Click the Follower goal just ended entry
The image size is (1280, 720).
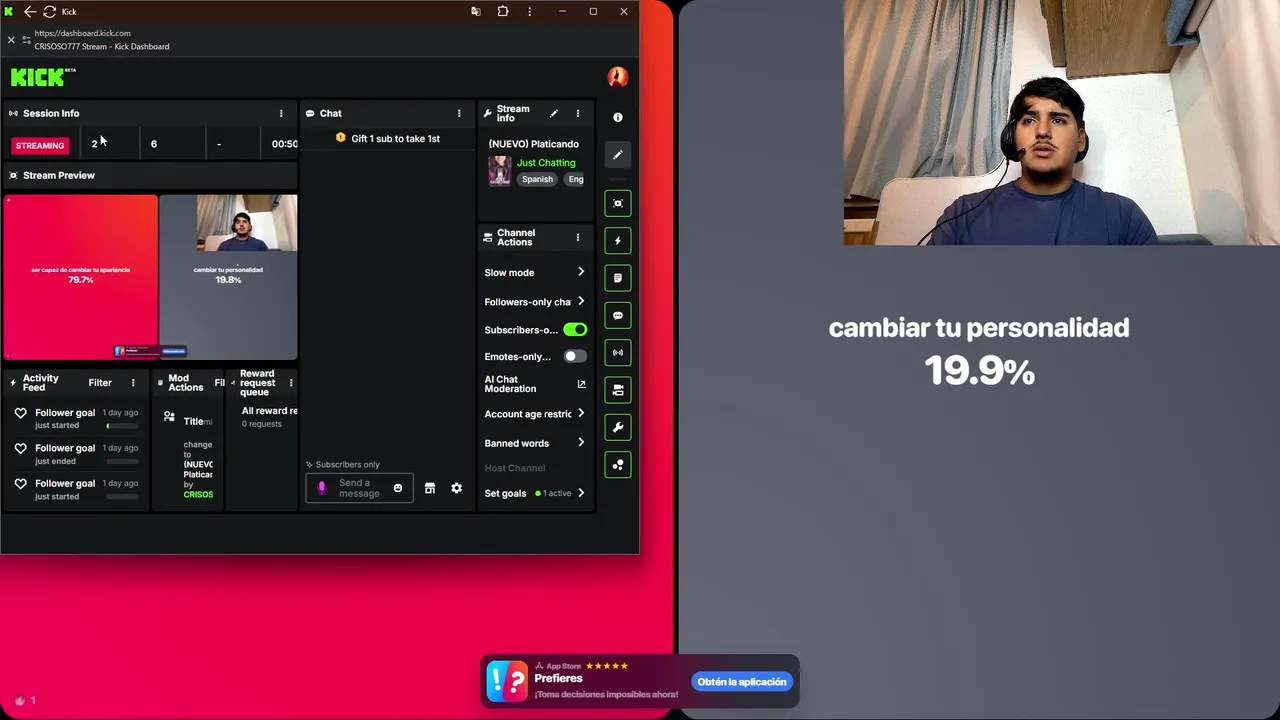coord(76,454)
